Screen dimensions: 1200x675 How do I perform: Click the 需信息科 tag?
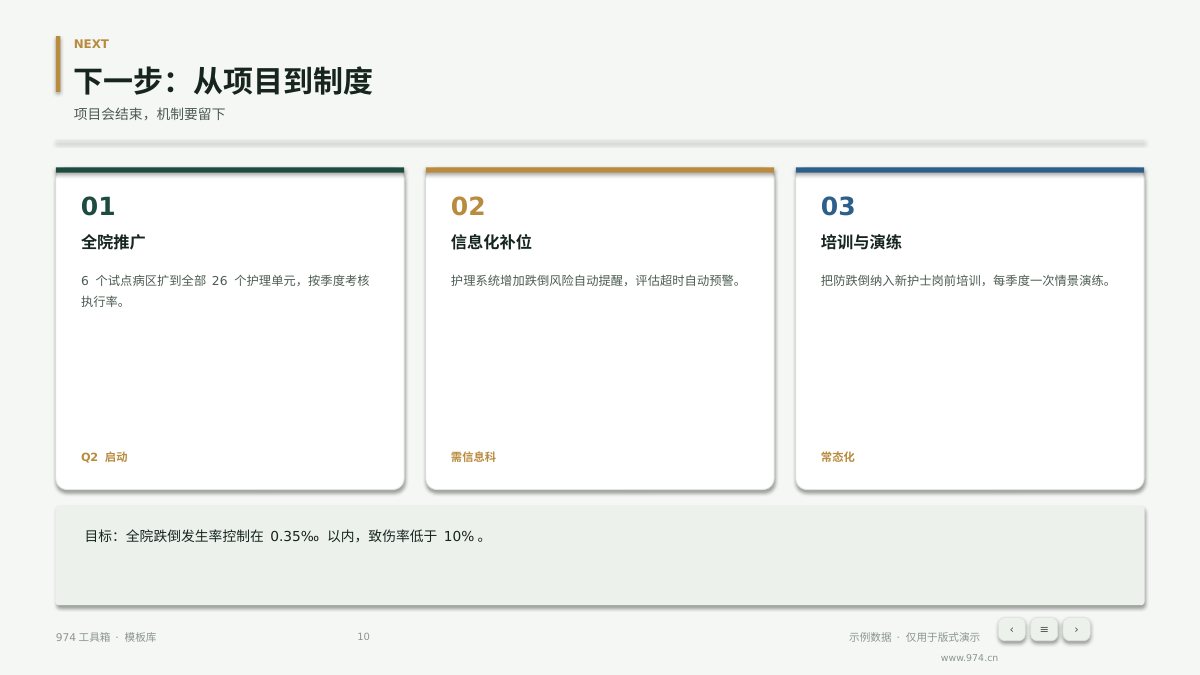[x=473, y=457]
